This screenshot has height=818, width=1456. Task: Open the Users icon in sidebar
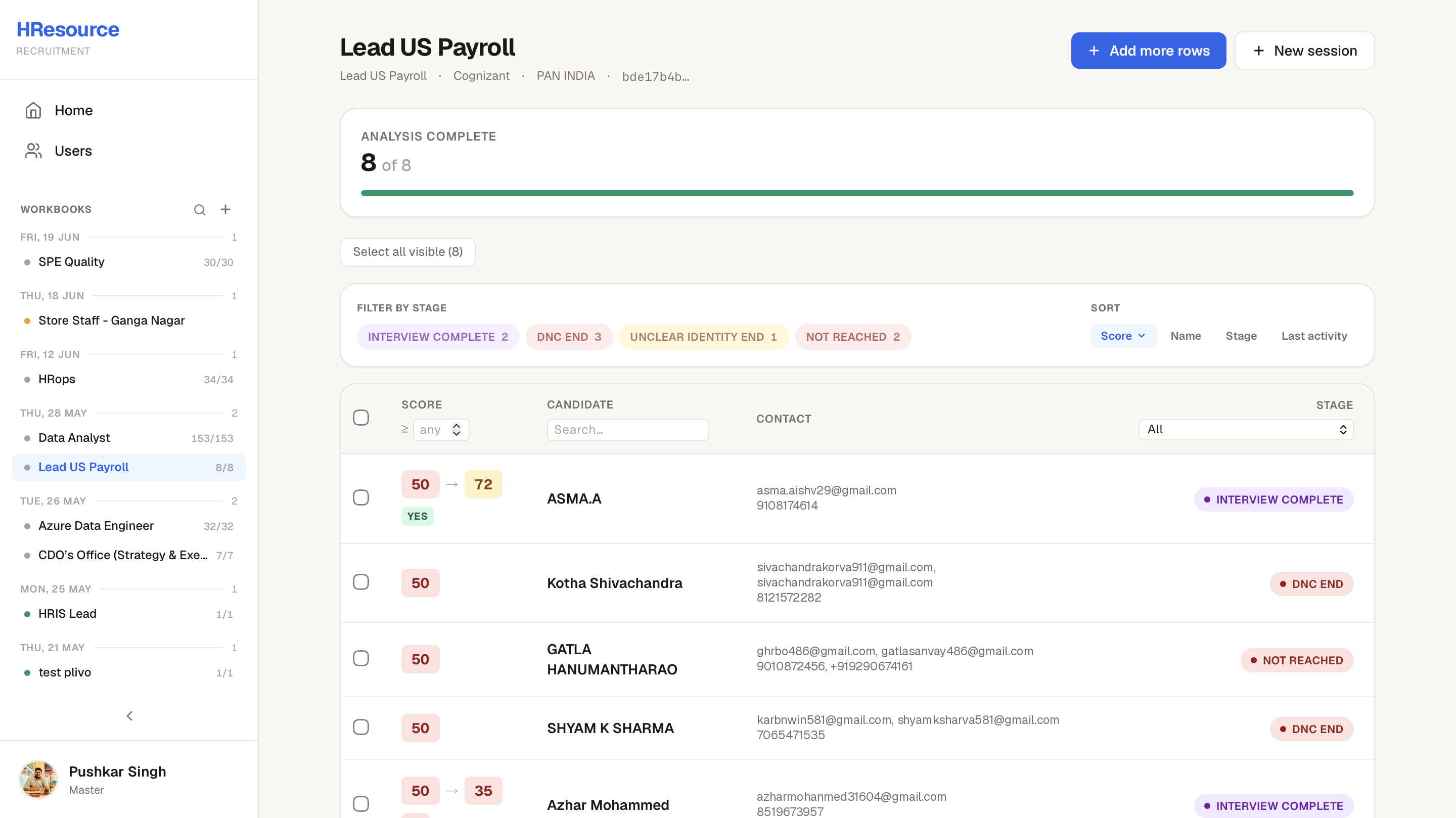tap(33, 151)
